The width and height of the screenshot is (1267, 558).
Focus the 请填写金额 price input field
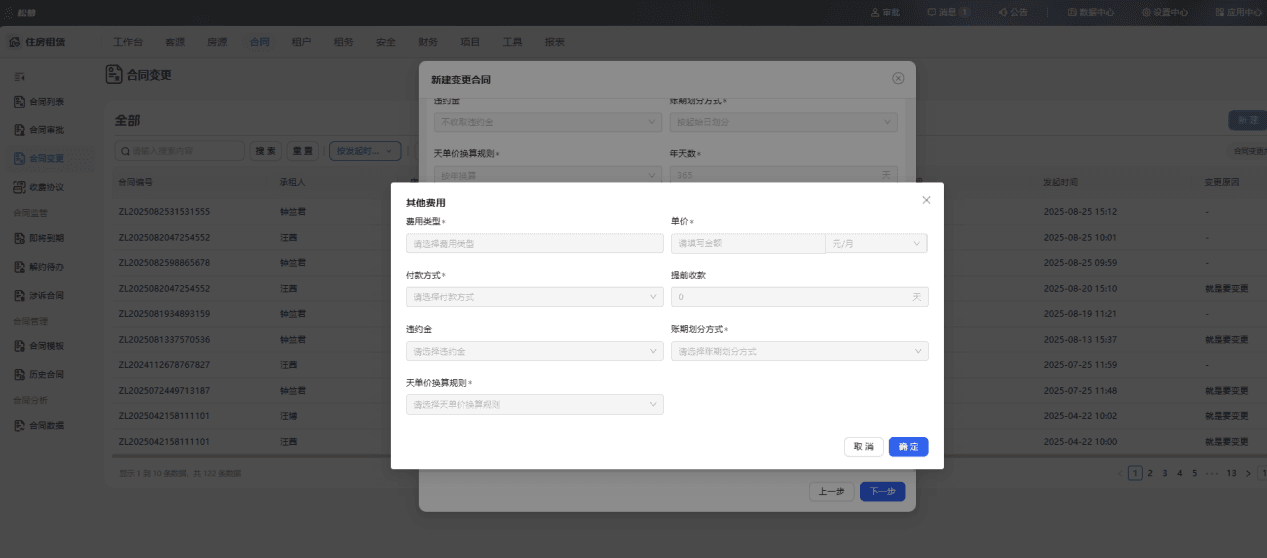747,243
